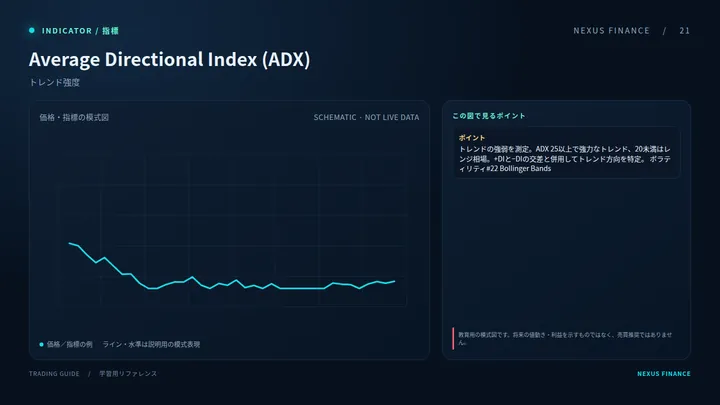Click the yellow ポイント label
Viewport: 720px width, 405px height.
pyautogui.click(x=472, y=138)
